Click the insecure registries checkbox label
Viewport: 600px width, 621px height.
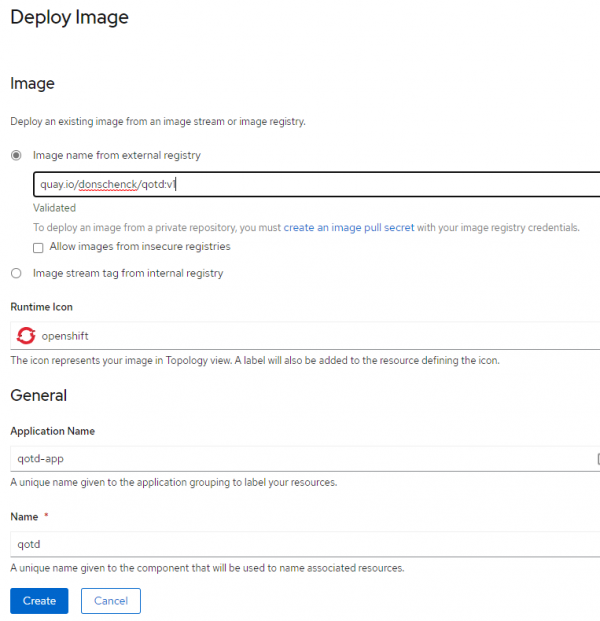[x=139, y=247]
